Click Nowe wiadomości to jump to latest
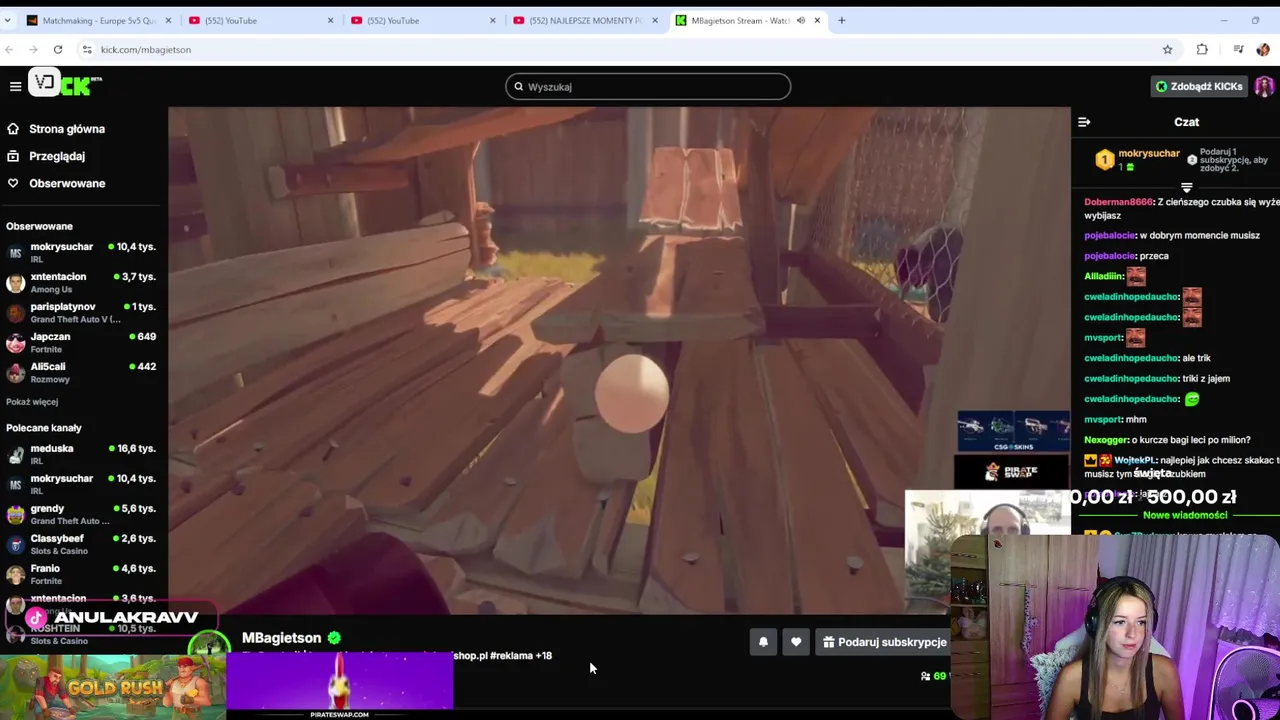Screen dimensions: 1280x720 [x=1185, y=515]
